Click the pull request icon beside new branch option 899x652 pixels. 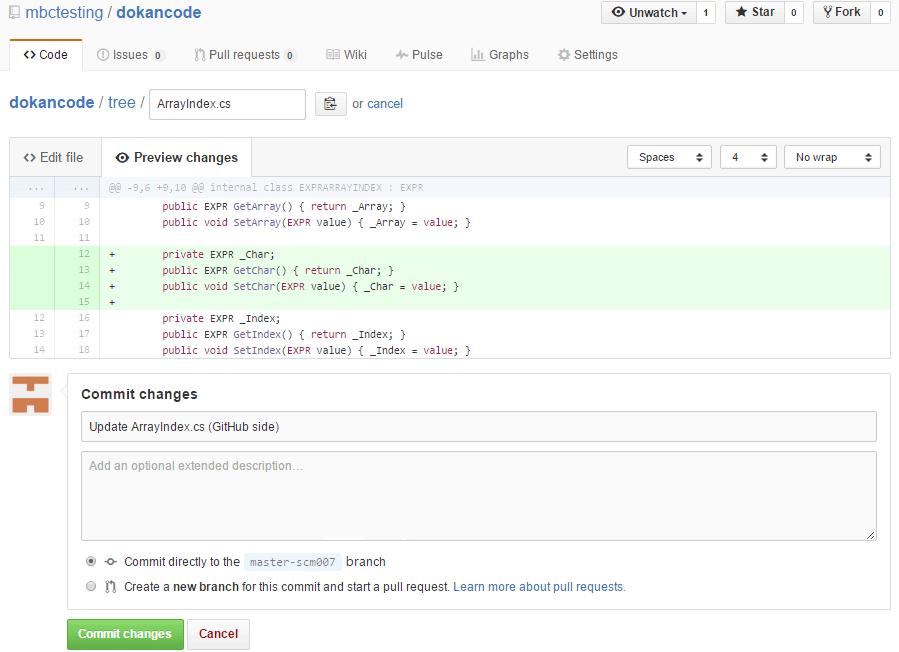113,588
